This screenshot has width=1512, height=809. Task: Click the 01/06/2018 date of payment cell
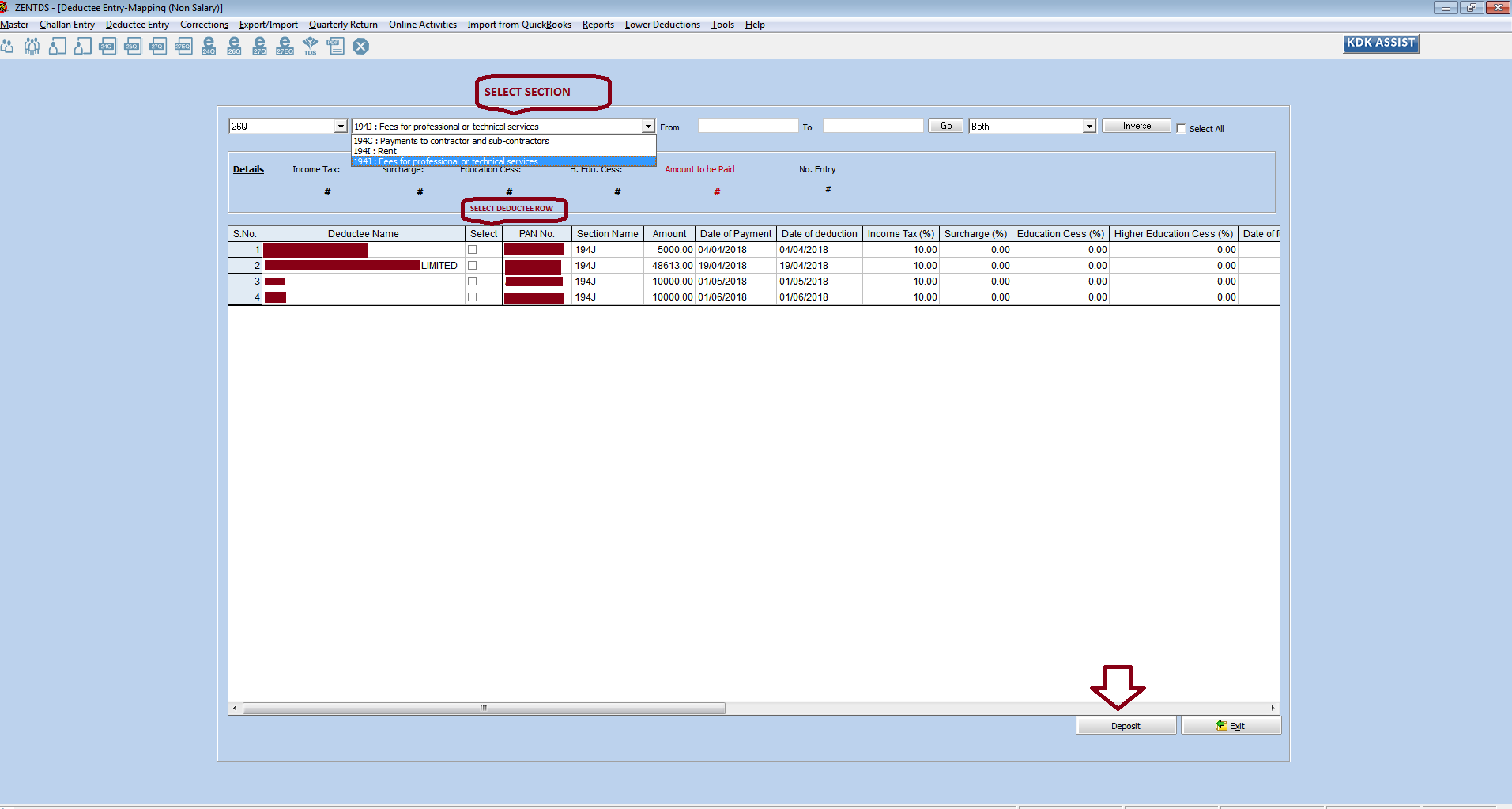click(x=735, y=297)
